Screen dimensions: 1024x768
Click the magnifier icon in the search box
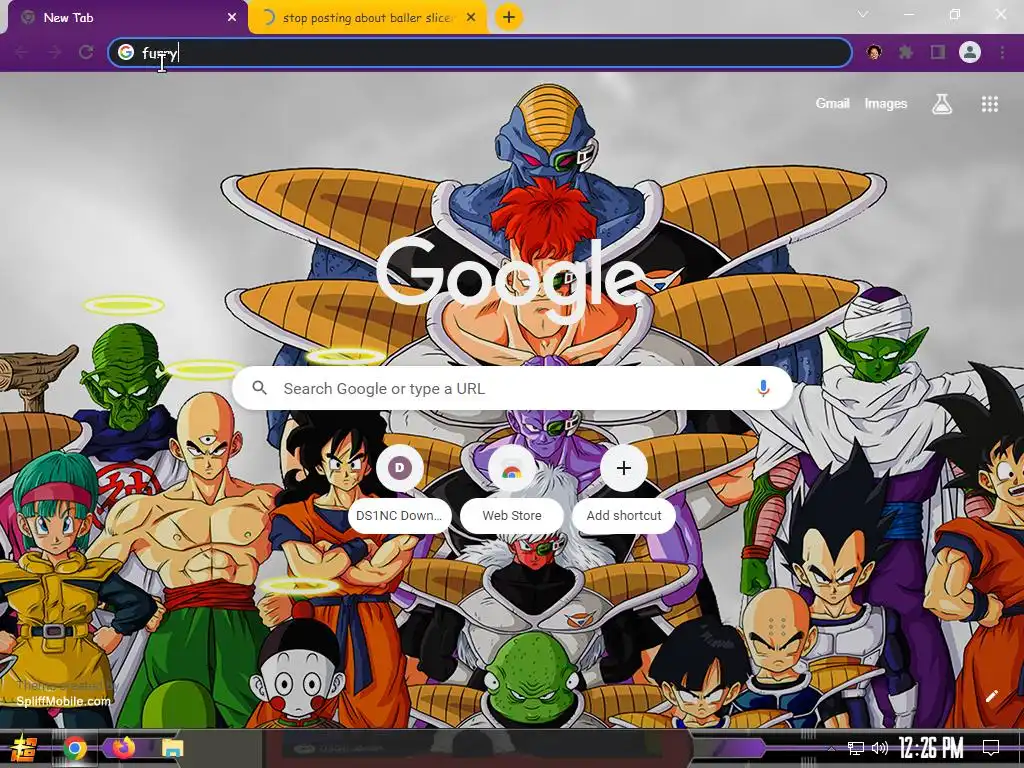click(x=259, y=388)
